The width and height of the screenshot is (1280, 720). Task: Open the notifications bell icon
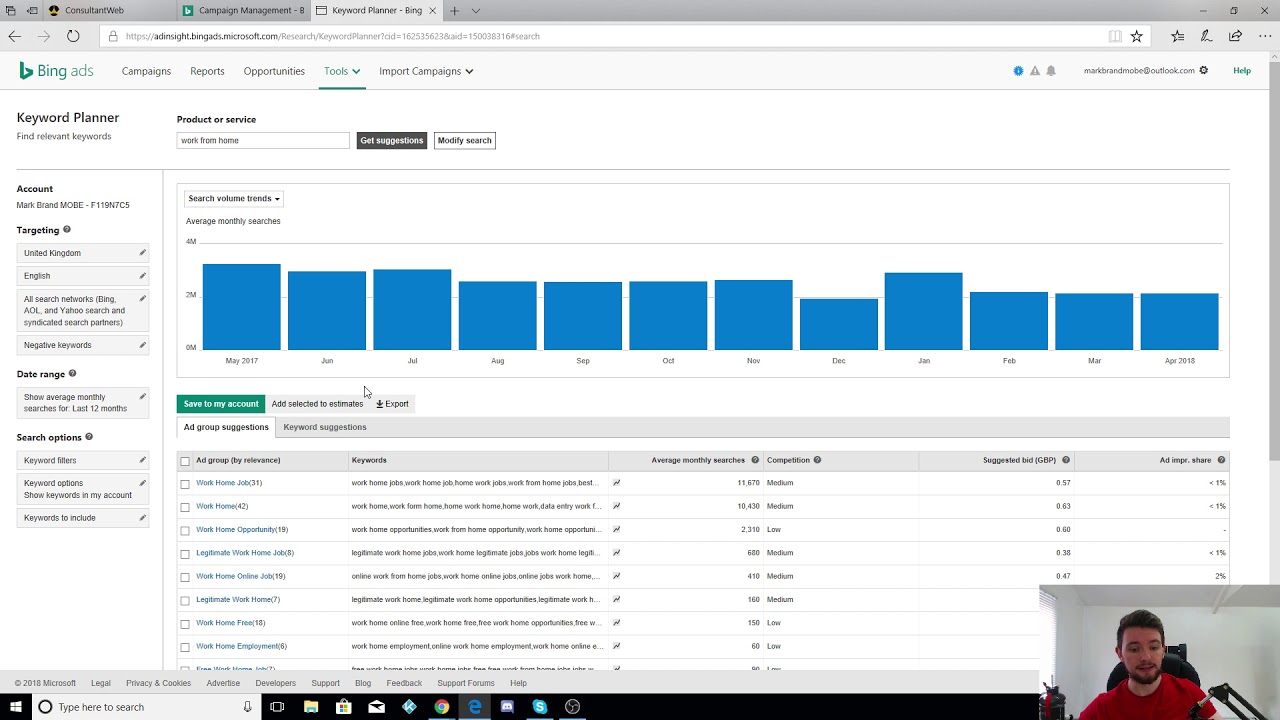1051,71
